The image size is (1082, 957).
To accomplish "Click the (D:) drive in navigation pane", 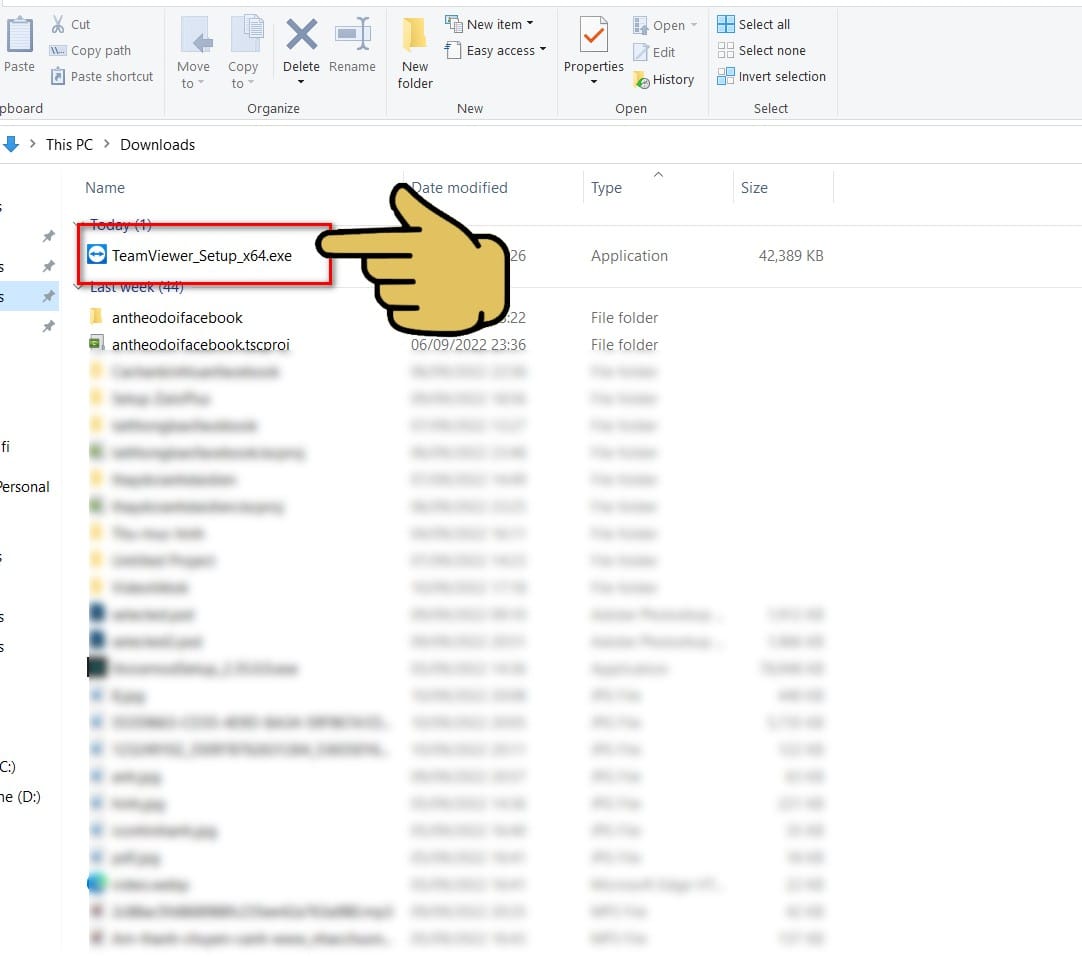I will [x=21, y=797].
